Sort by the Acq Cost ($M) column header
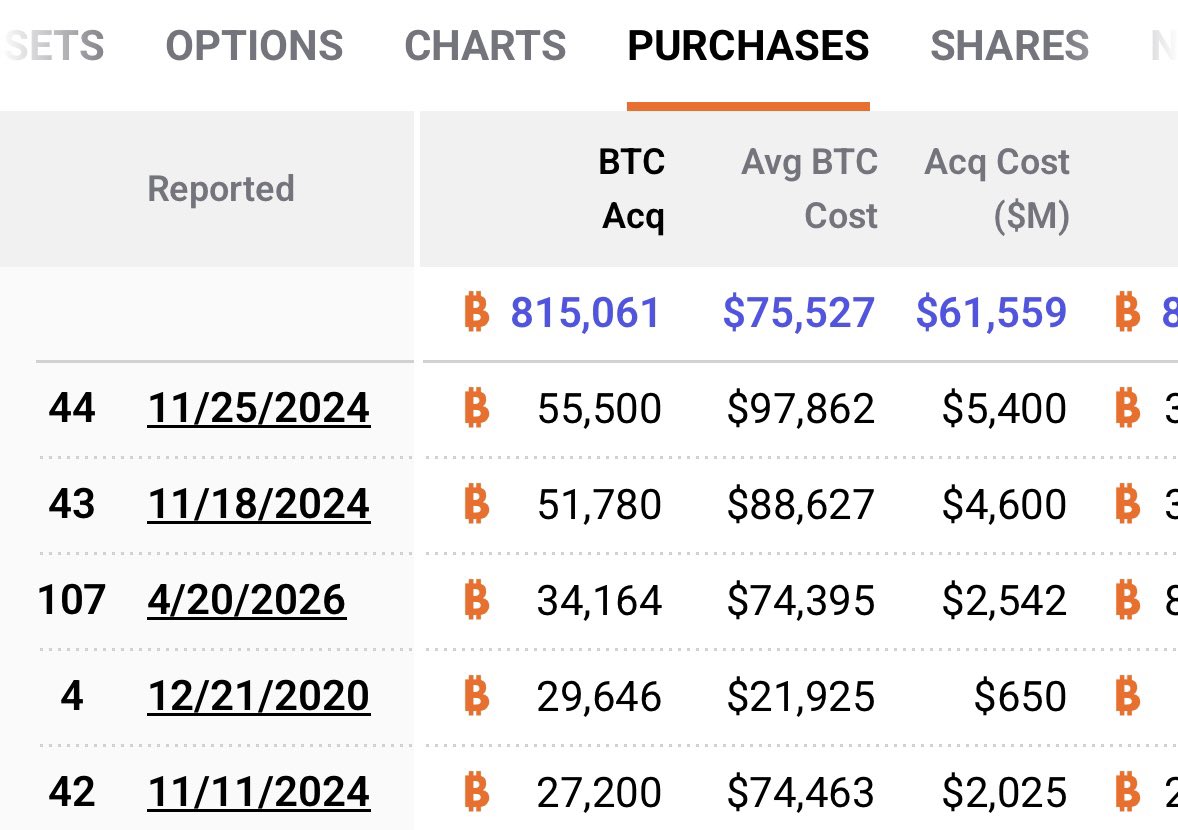The height and width of the screenshot is (830, 1178). [x=997, y=189]
